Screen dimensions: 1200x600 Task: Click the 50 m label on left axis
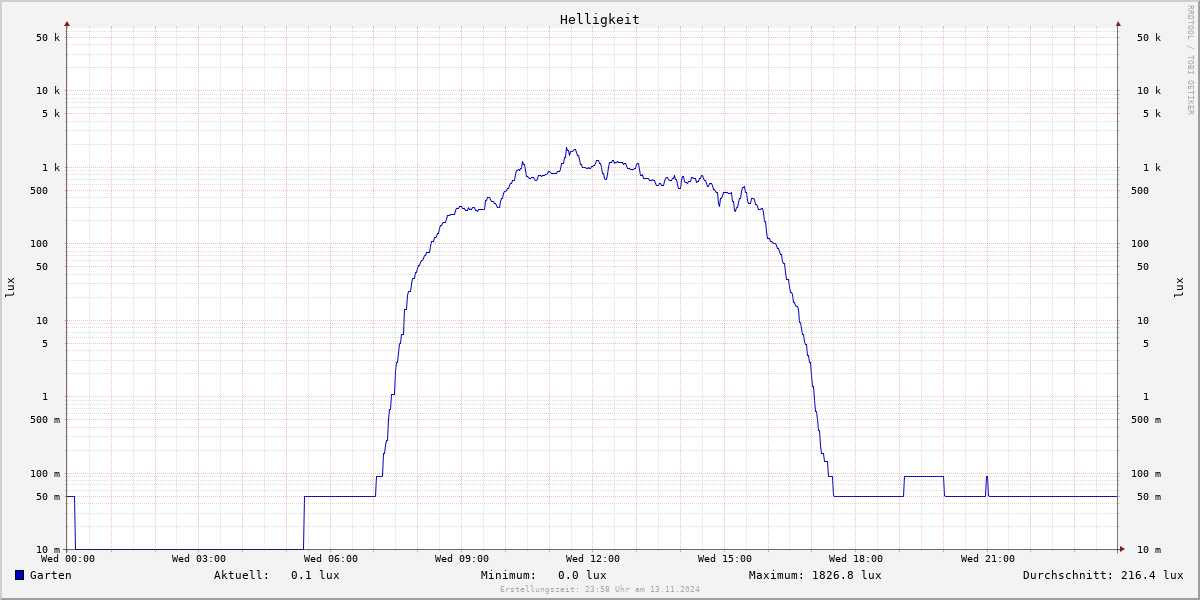[48, 497]
